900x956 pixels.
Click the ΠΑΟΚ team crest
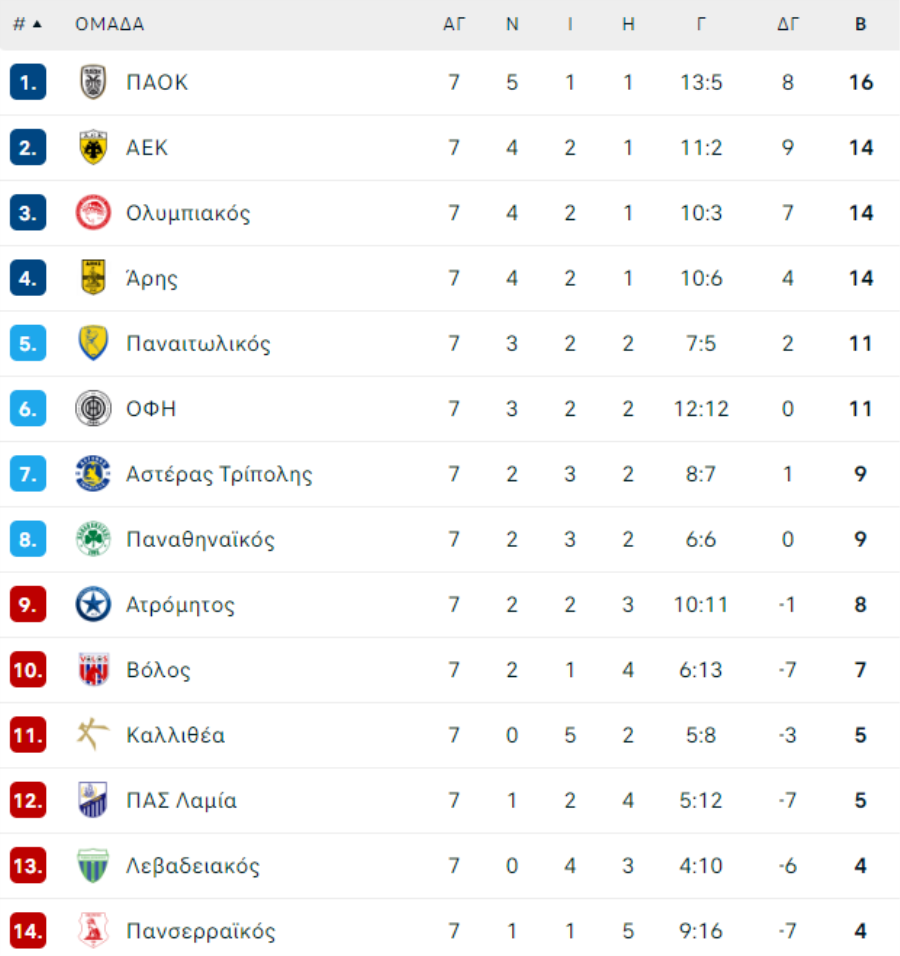pyautogui.click(x=93, y=82)
